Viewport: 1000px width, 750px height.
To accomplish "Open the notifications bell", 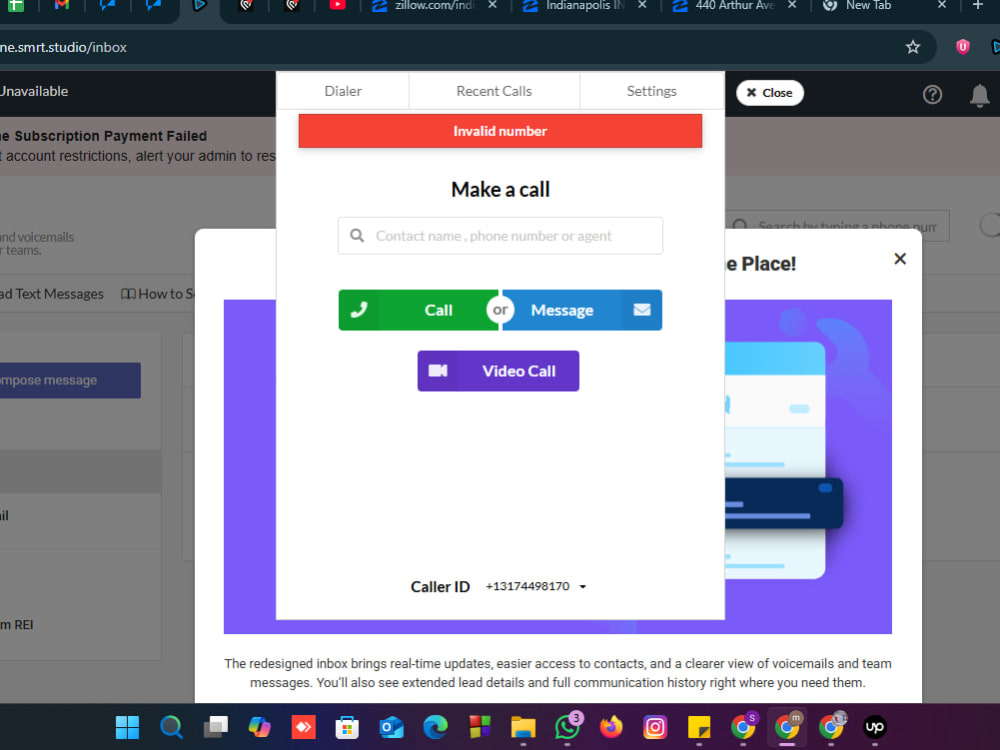I will (x=979, y=95).
